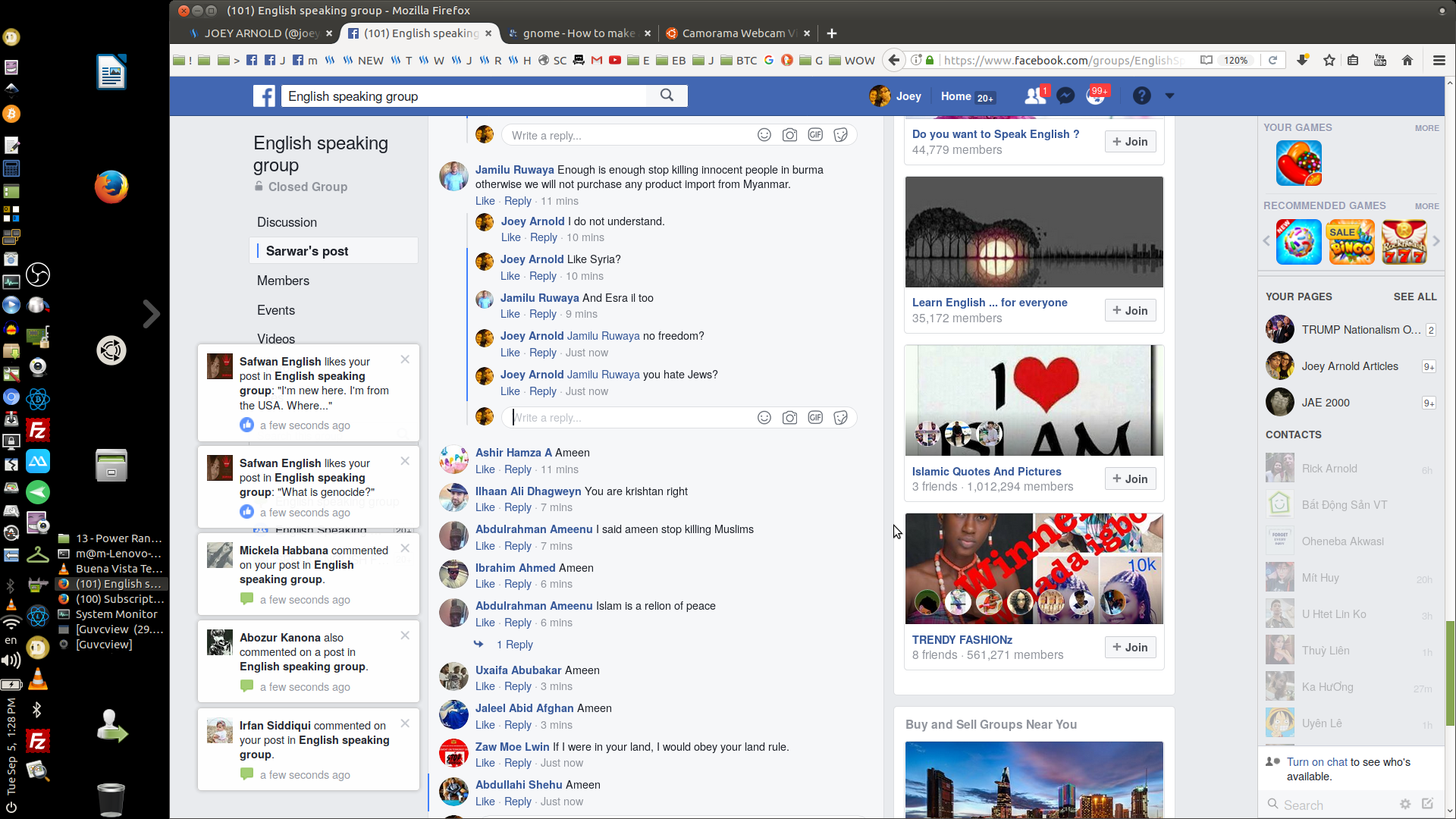Open Events in group sidebar
This screenshot has height=819, width=1456.
[276, 310]
